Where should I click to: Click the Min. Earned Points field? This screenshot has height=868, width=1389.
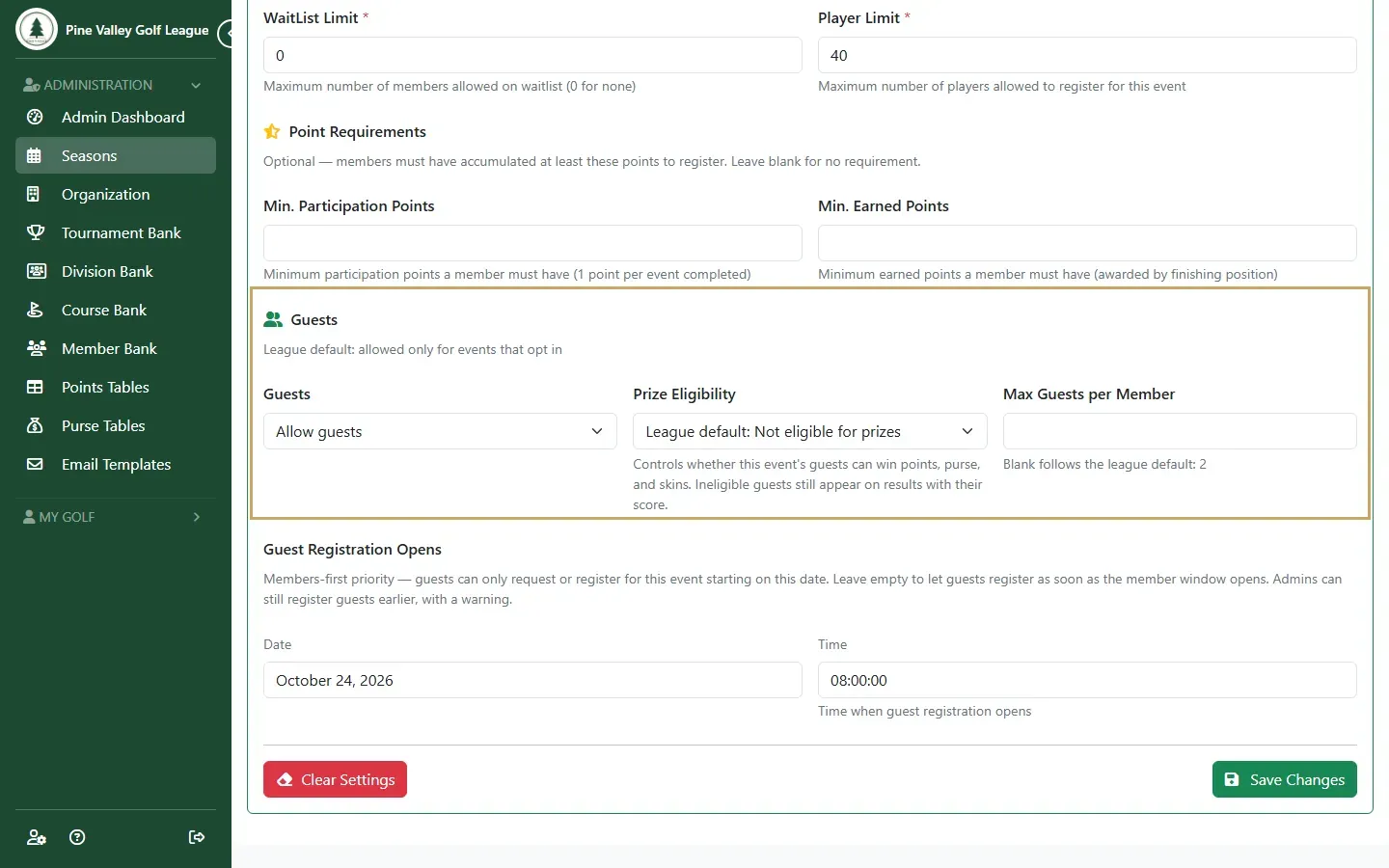[1087, 243]
